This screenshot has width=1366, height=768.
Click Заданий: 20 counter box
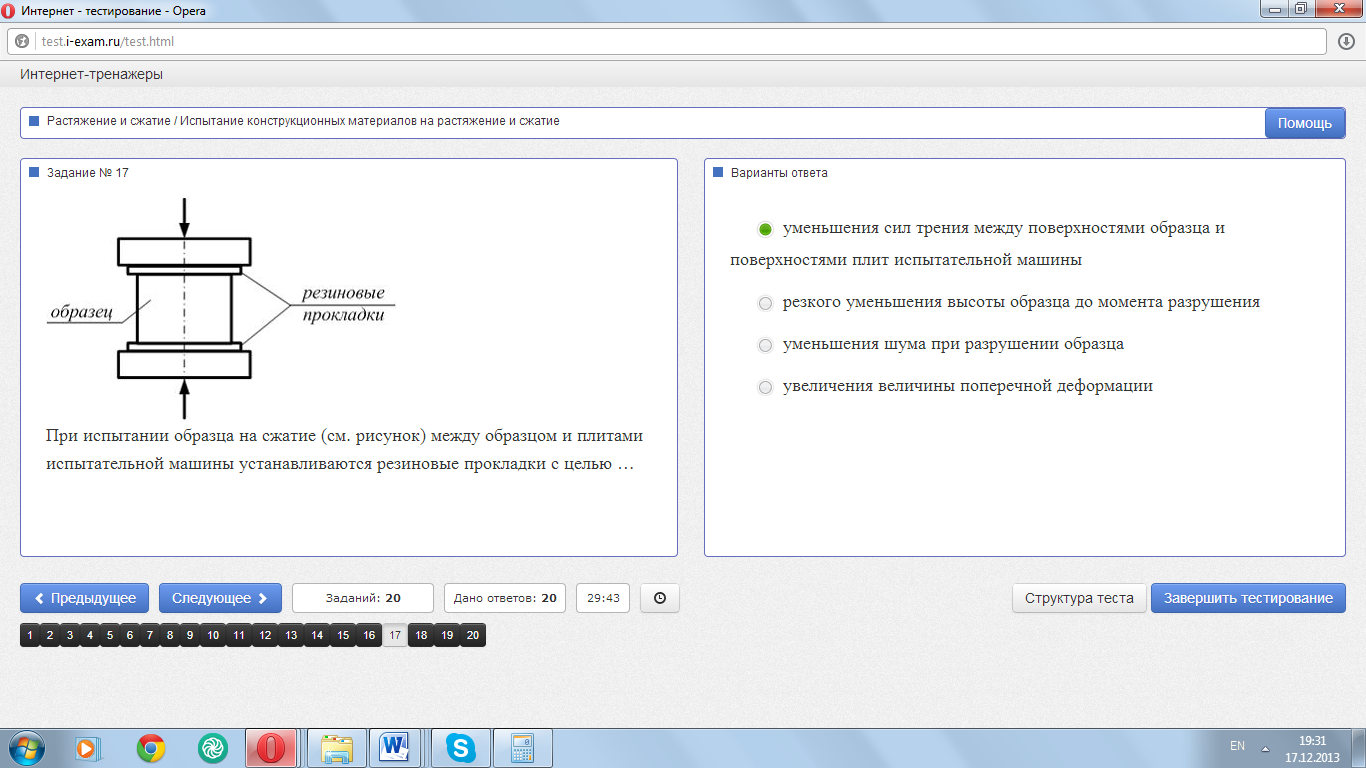click(x=363, y=598)
